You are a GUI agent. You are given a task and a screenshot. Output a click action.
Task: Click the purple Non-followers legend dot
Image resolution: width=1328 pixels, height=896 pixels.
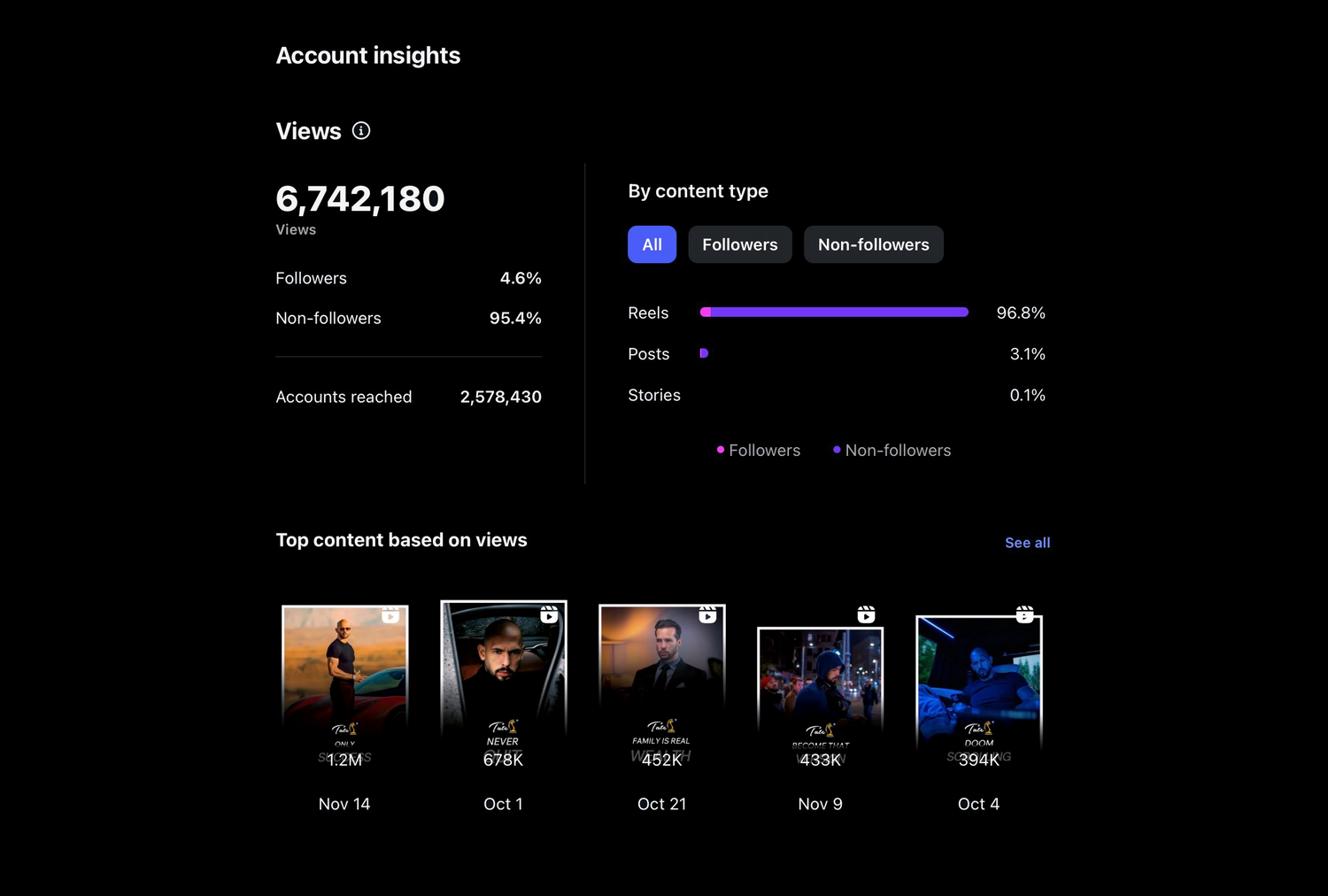pyautogui.click(x=837, y=450)
